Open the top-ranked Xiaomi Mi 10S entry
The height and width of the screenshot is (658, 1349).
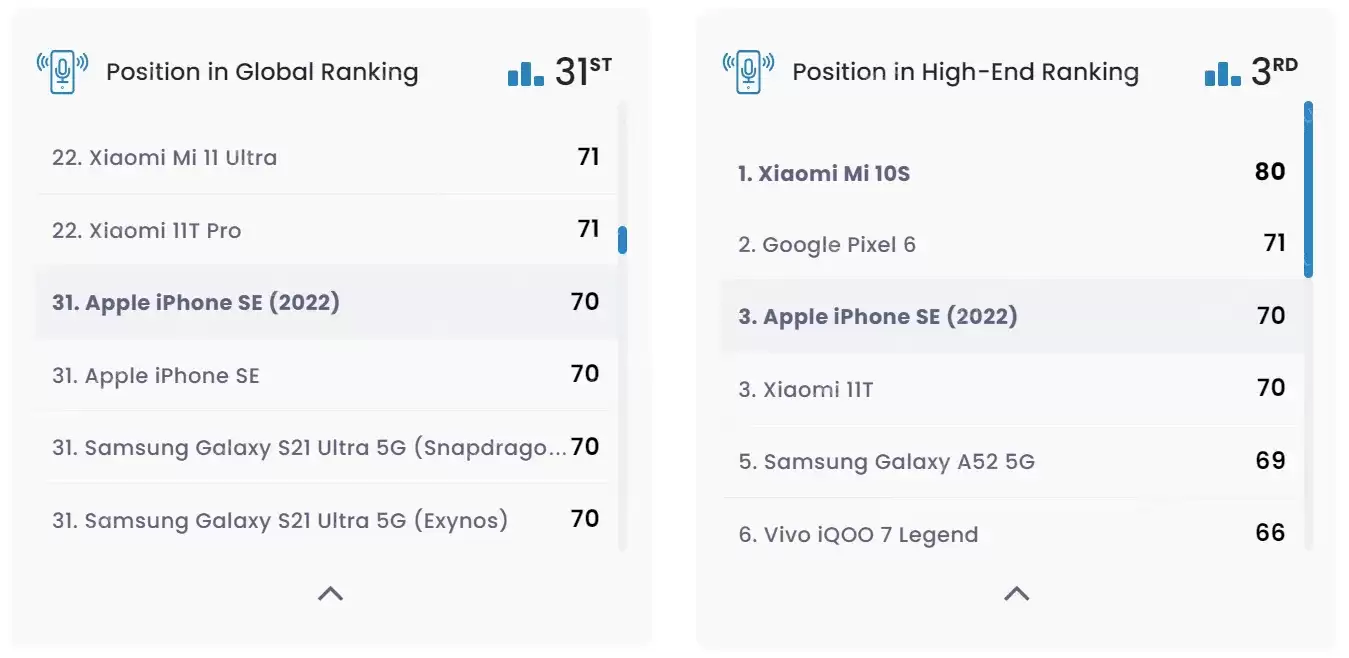pos(824,173)
